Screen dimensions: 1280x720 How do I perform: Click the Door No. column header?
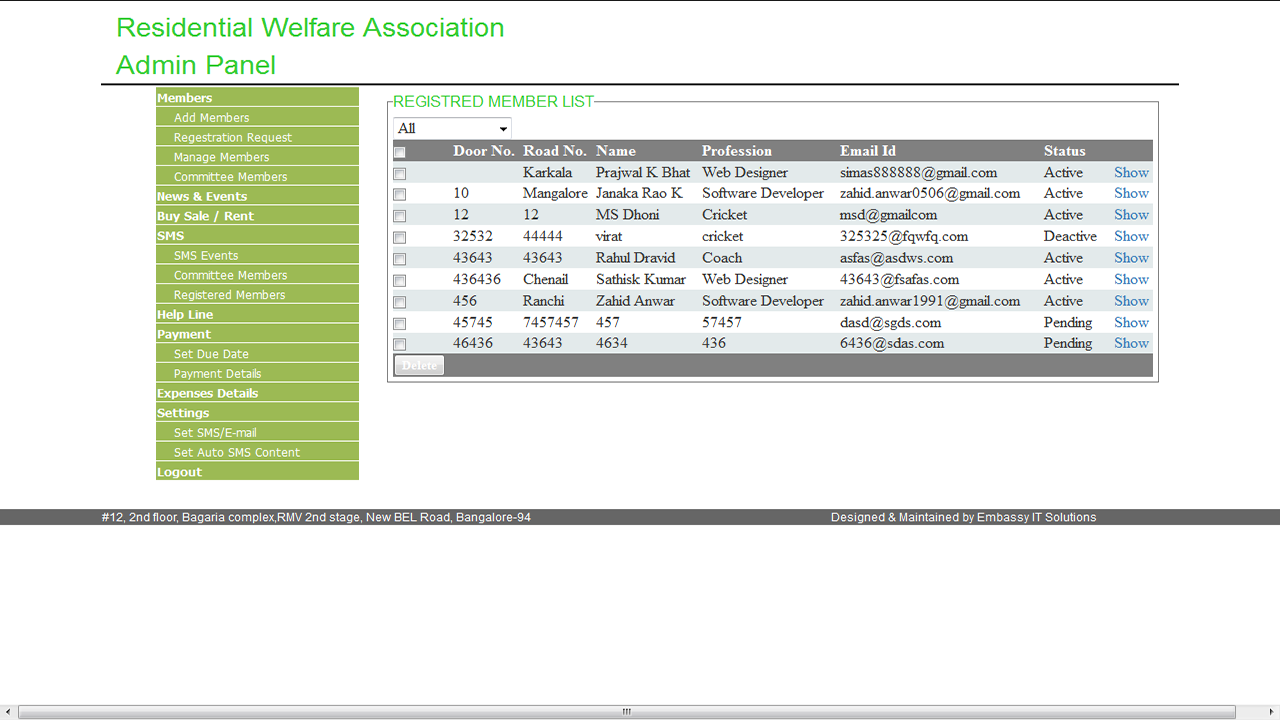pos(484,151)
